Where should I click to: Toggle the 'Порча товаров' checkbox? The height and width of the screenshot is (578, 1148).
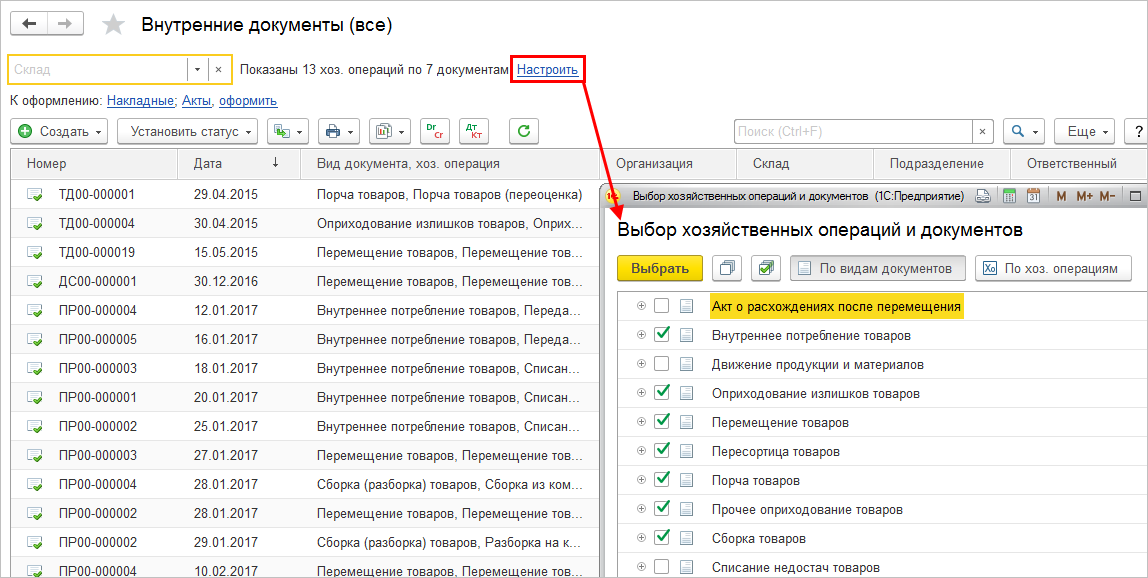coord(661,480)
